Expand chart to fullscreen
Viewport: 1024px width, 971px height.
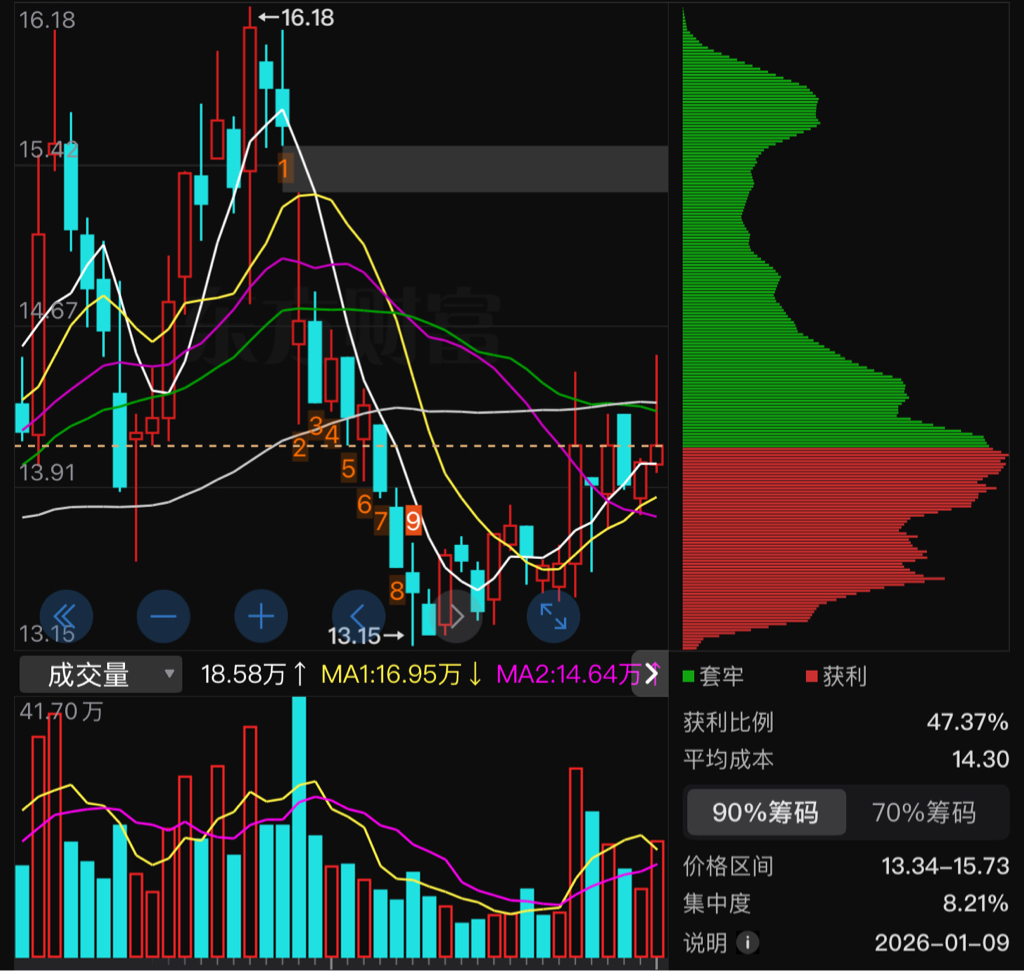[x=553, y=616]
